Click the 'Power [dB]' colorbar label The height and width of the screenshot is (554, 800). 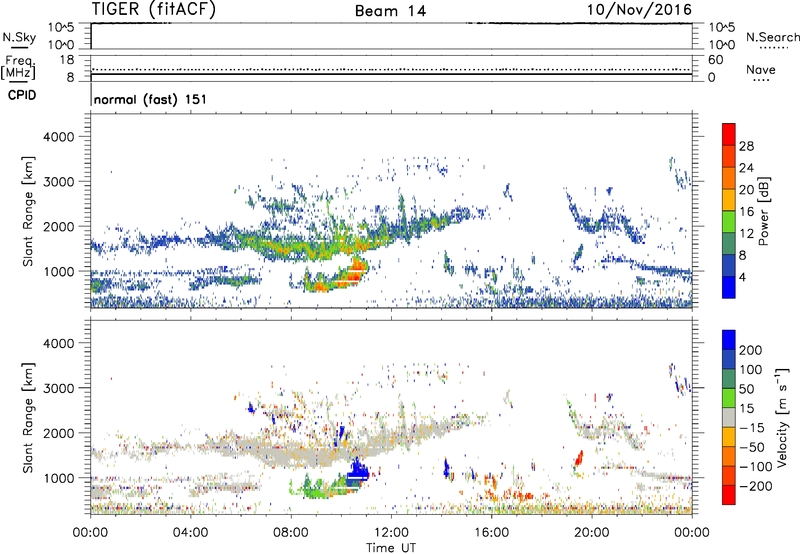pos(763,211)
